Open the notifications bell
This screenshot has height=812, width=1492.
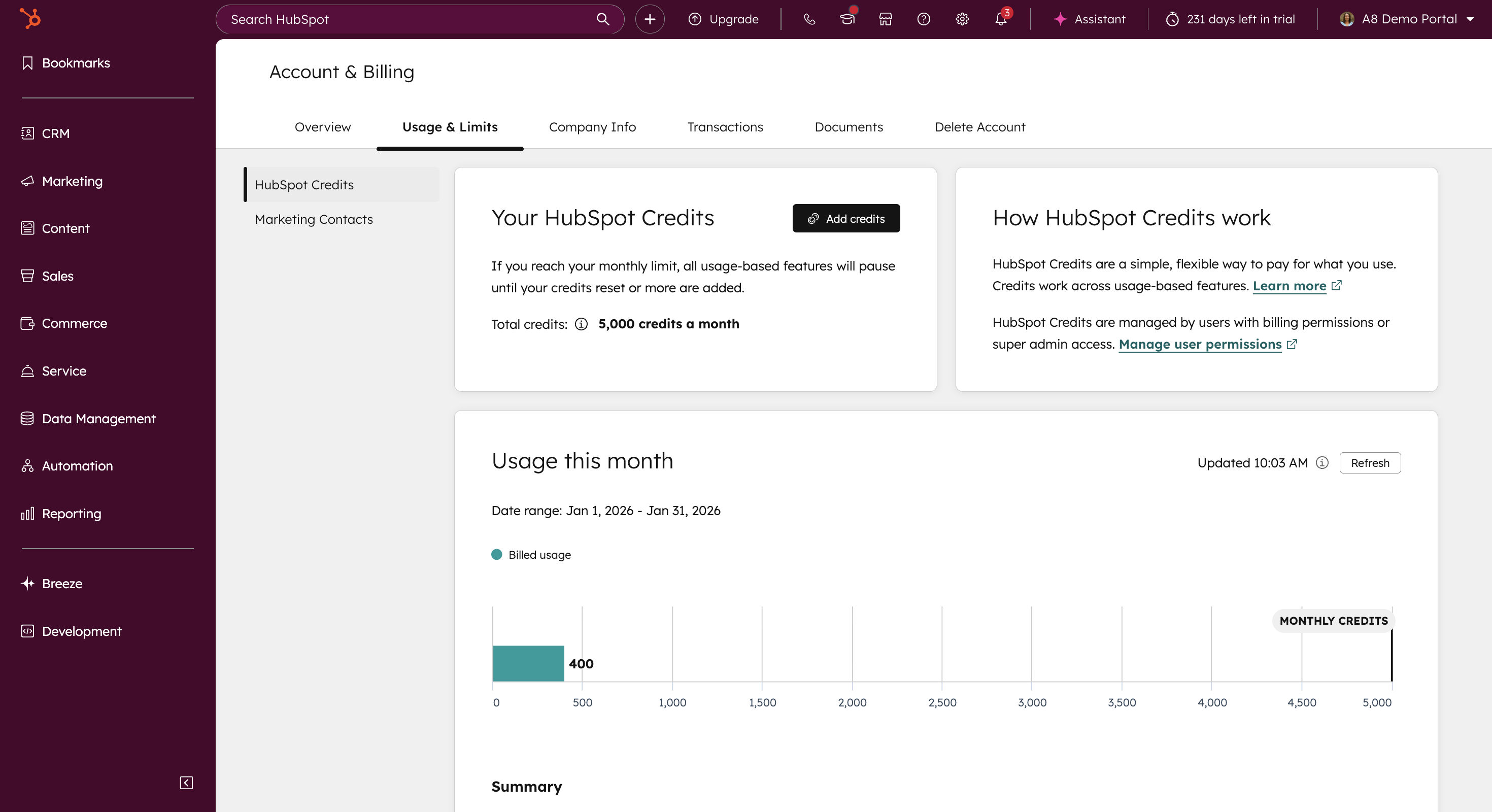point(1000,19)
